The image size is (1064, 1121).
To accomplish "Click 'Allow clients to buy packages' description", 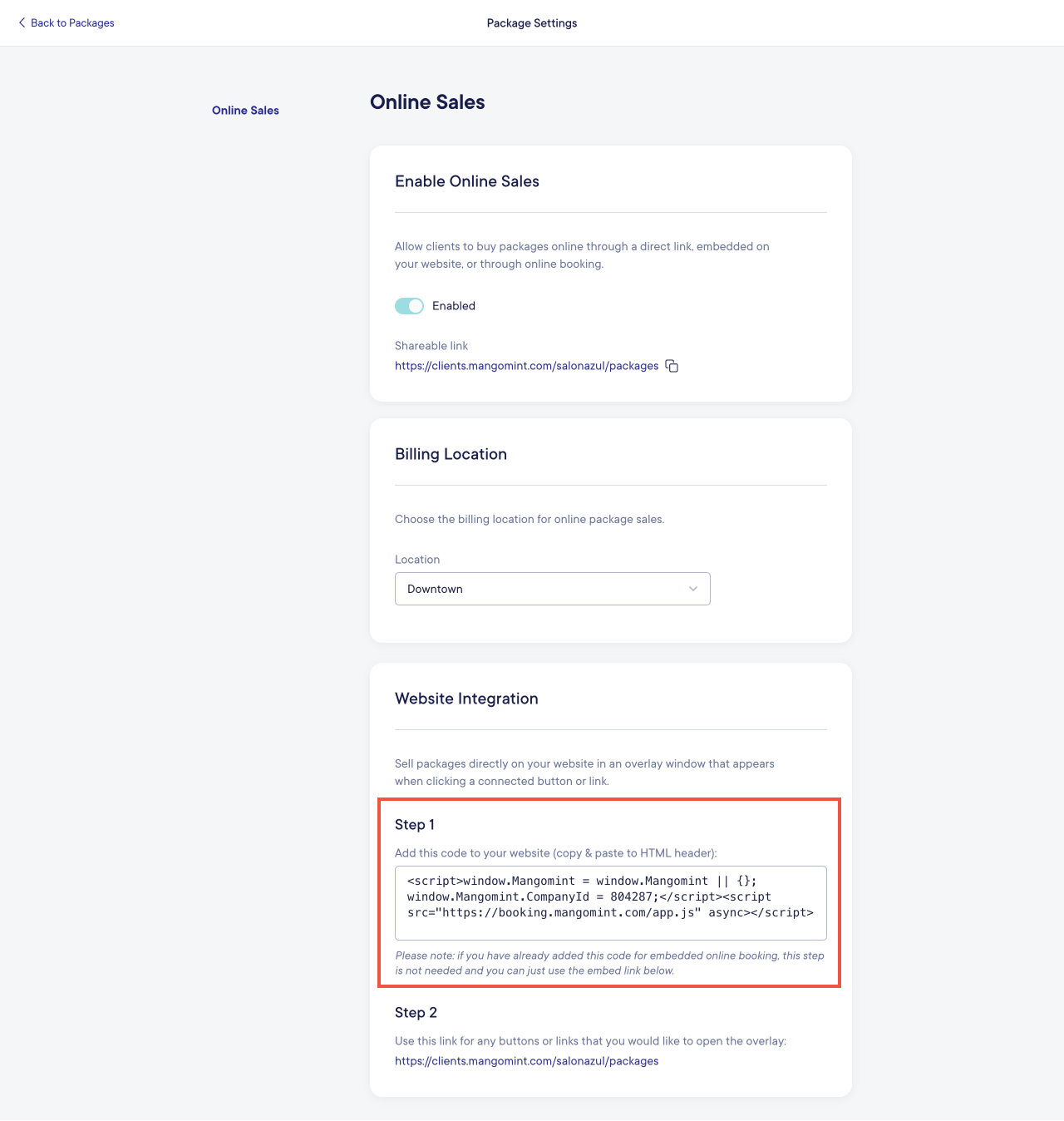I will click(582, 255).
